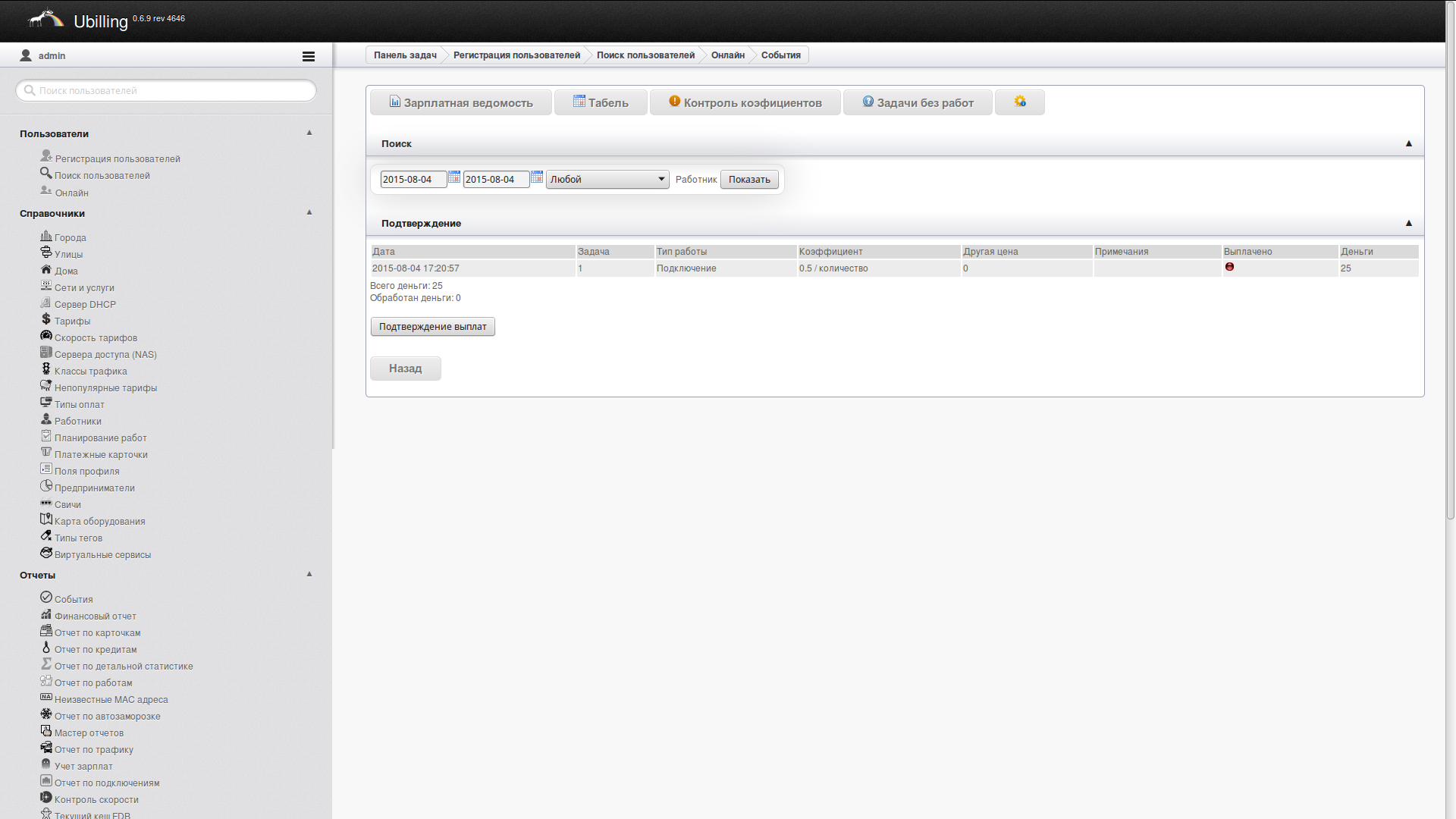Open Тарифы dollar icon in sidebar
Viewport: 1456px width, 819px height.
(x=46, y=319)
